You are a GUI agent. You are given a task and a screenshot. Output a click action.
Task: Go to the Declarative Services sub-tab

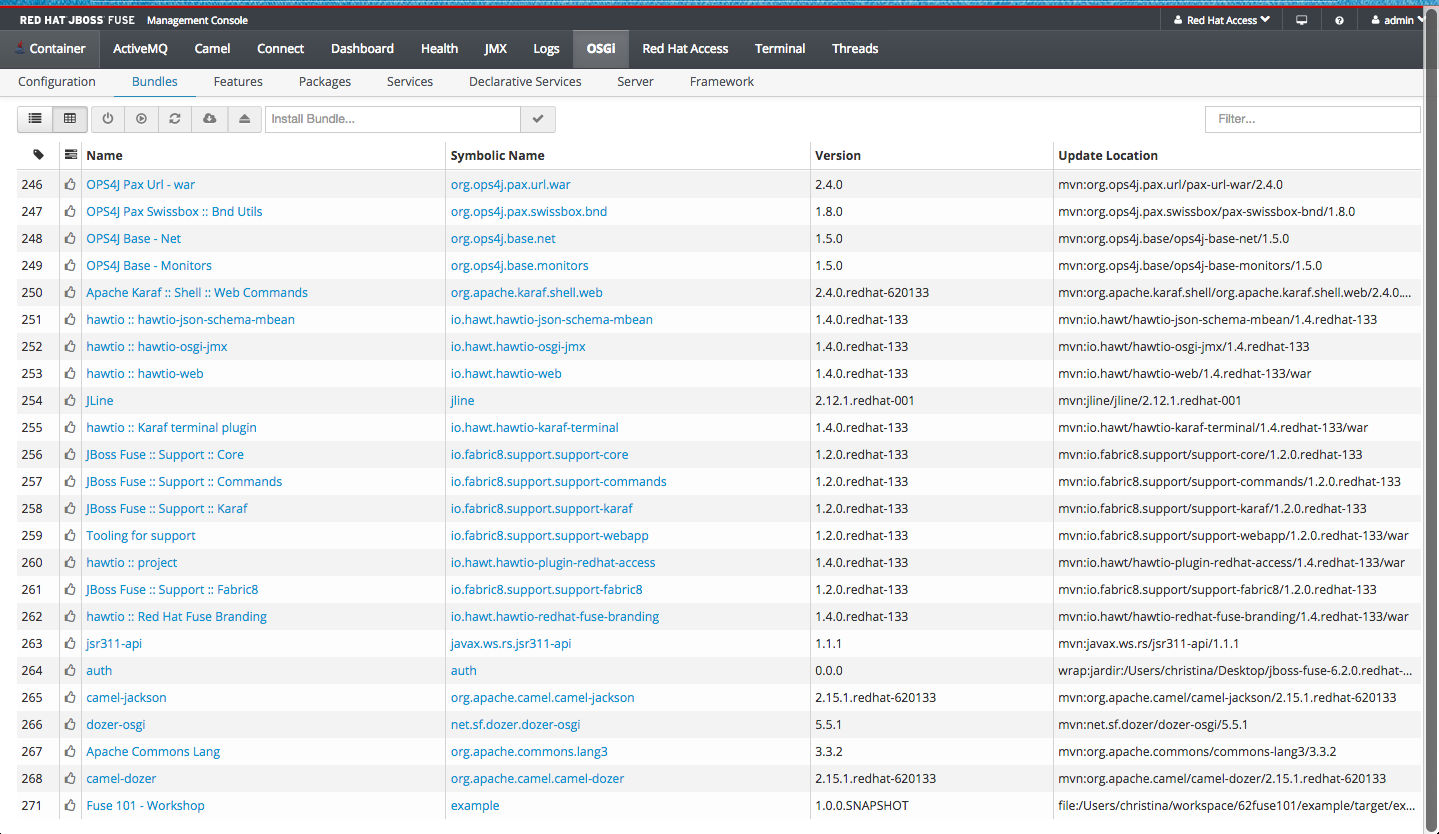[525, 82]
